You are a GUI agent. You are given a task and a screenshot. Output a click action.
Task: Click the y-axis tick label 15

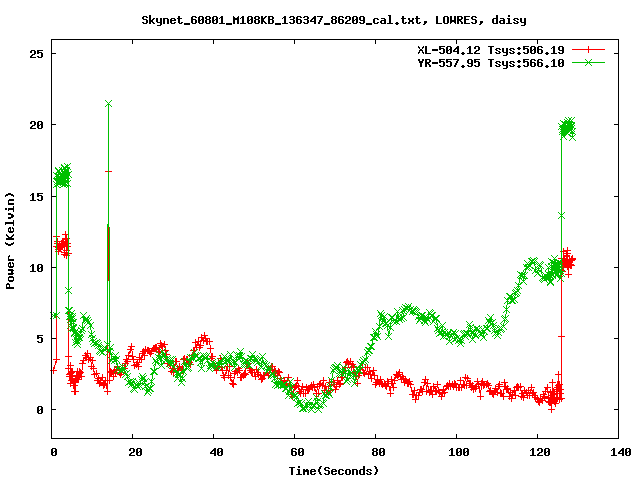point(36,197)
